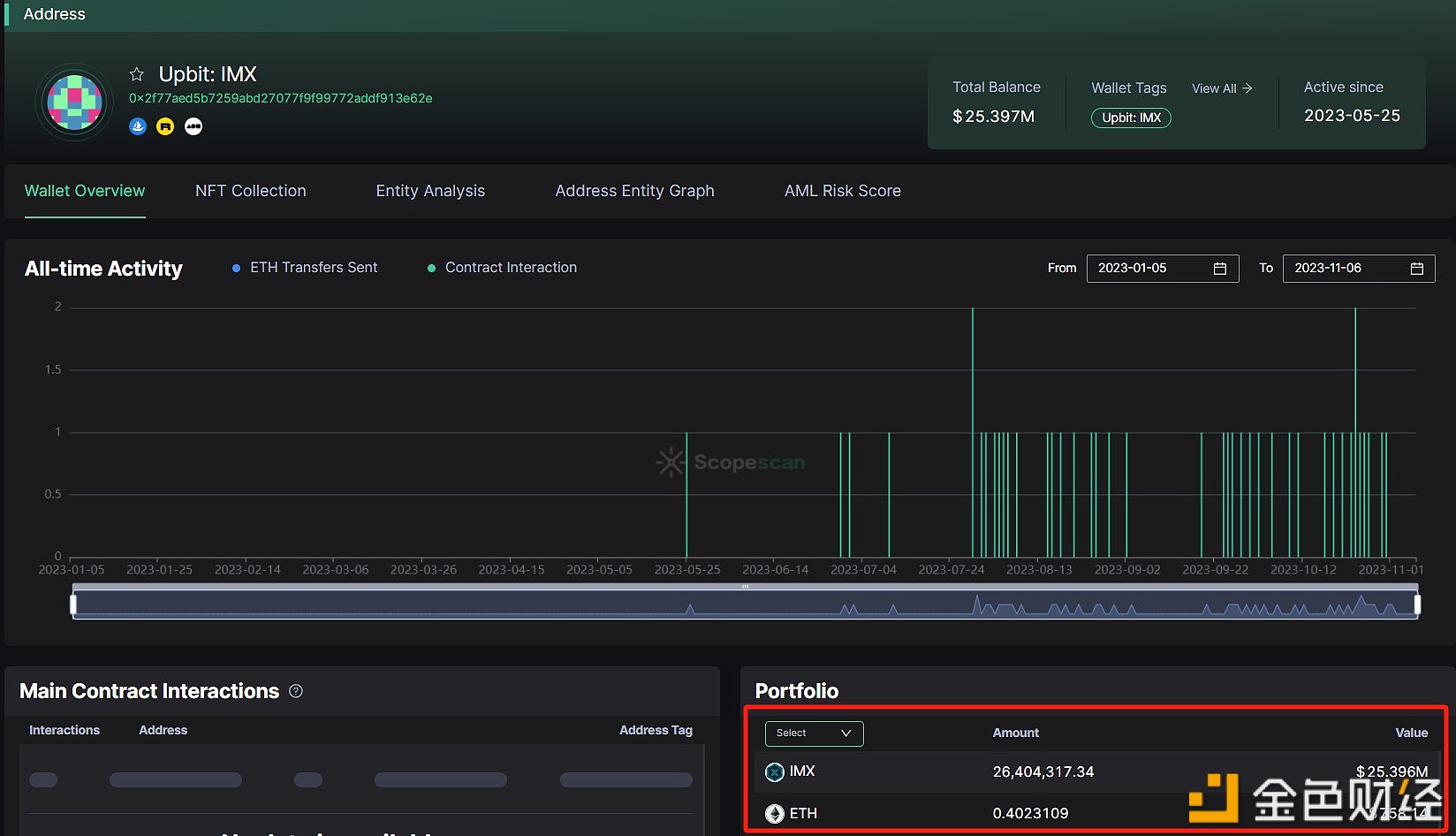Toggle Contract Interaction legend series
Viewport: 1456px width, 836px height.
click(502, 268)
